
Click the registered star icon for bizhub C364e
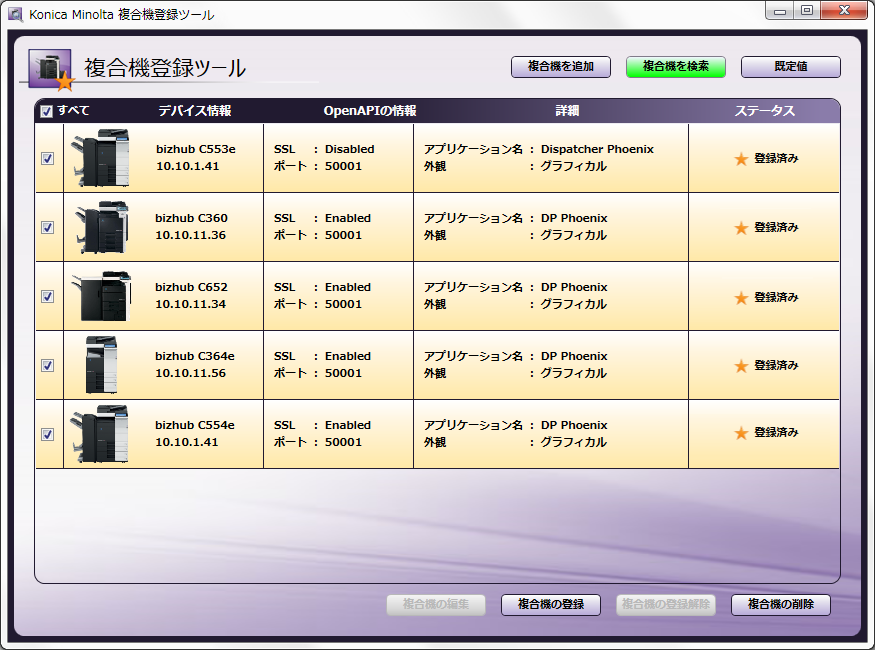pyautogui.click(x=741, y=366)
